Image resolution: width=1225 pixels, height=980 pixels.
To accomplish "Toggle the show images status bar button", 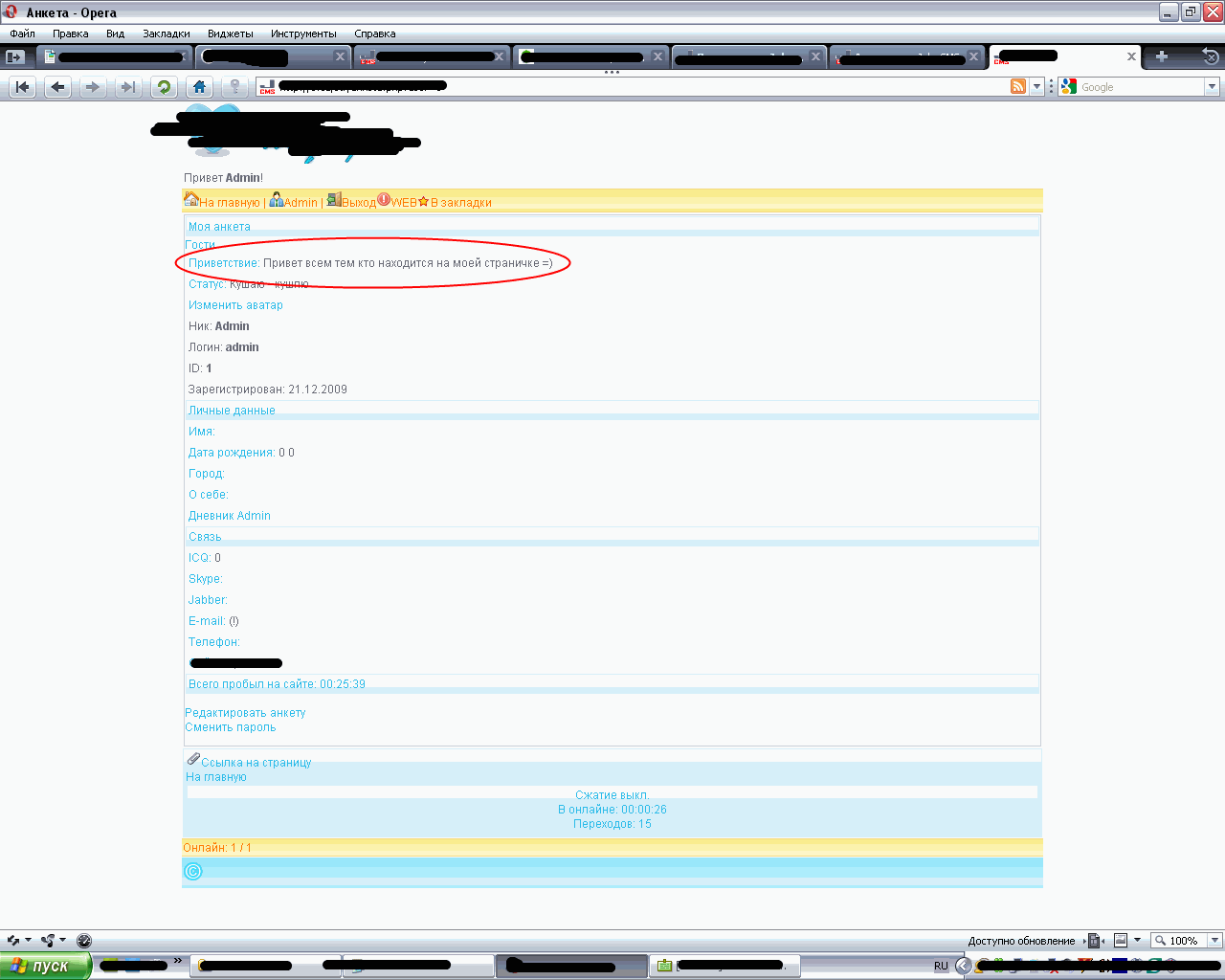I will click(1121, 941).
